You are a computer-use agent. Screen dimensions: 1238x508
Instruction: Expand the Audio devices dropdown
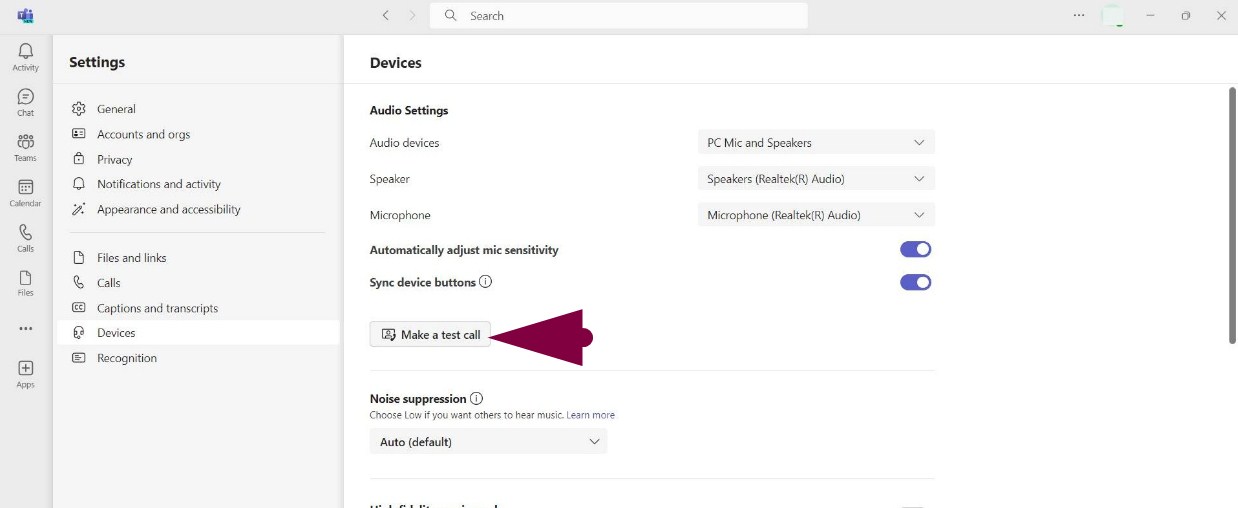(816, 143)
